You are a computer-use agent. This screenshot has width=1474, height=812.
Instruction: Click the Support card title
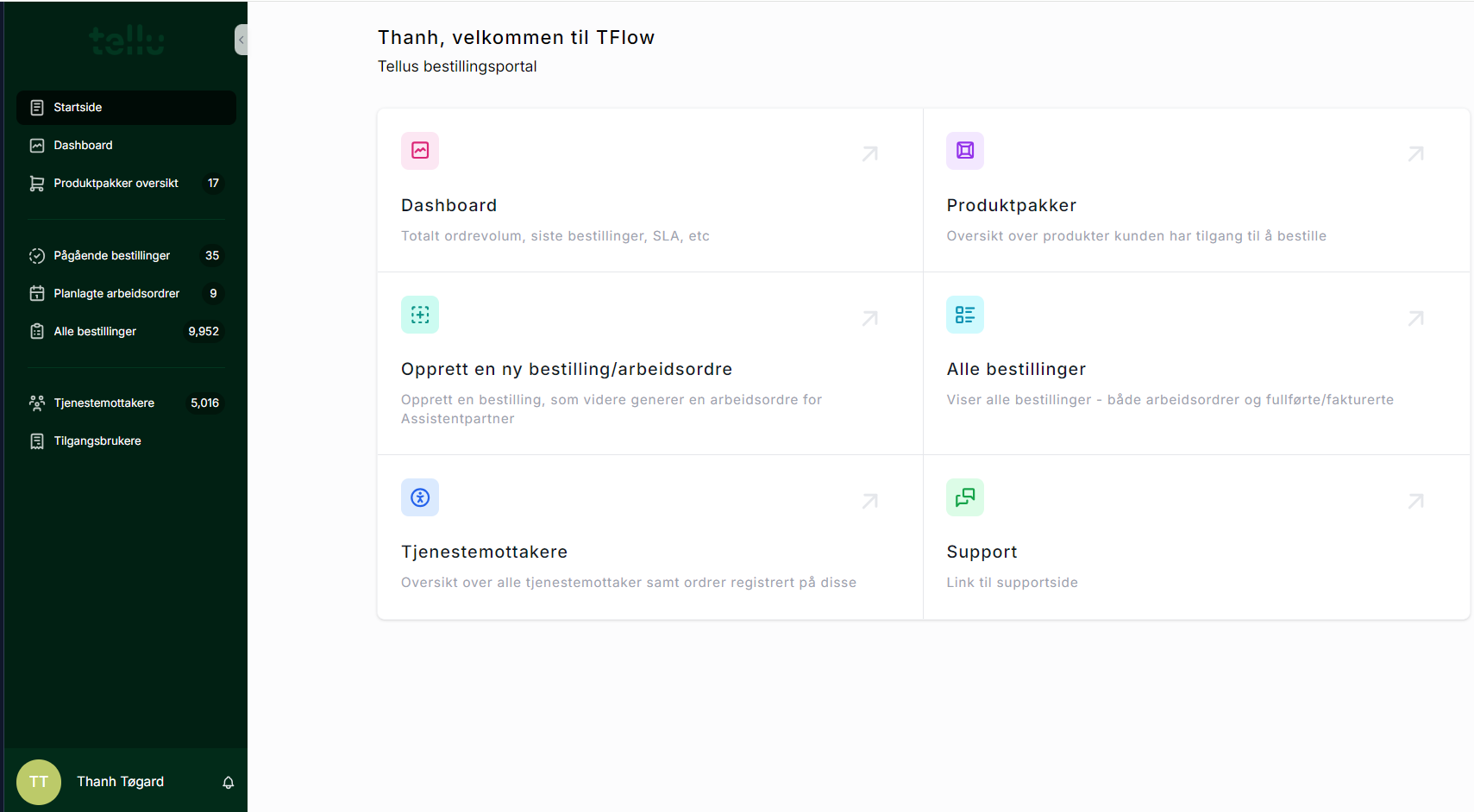pyautogui.click(x=982, y=552)
